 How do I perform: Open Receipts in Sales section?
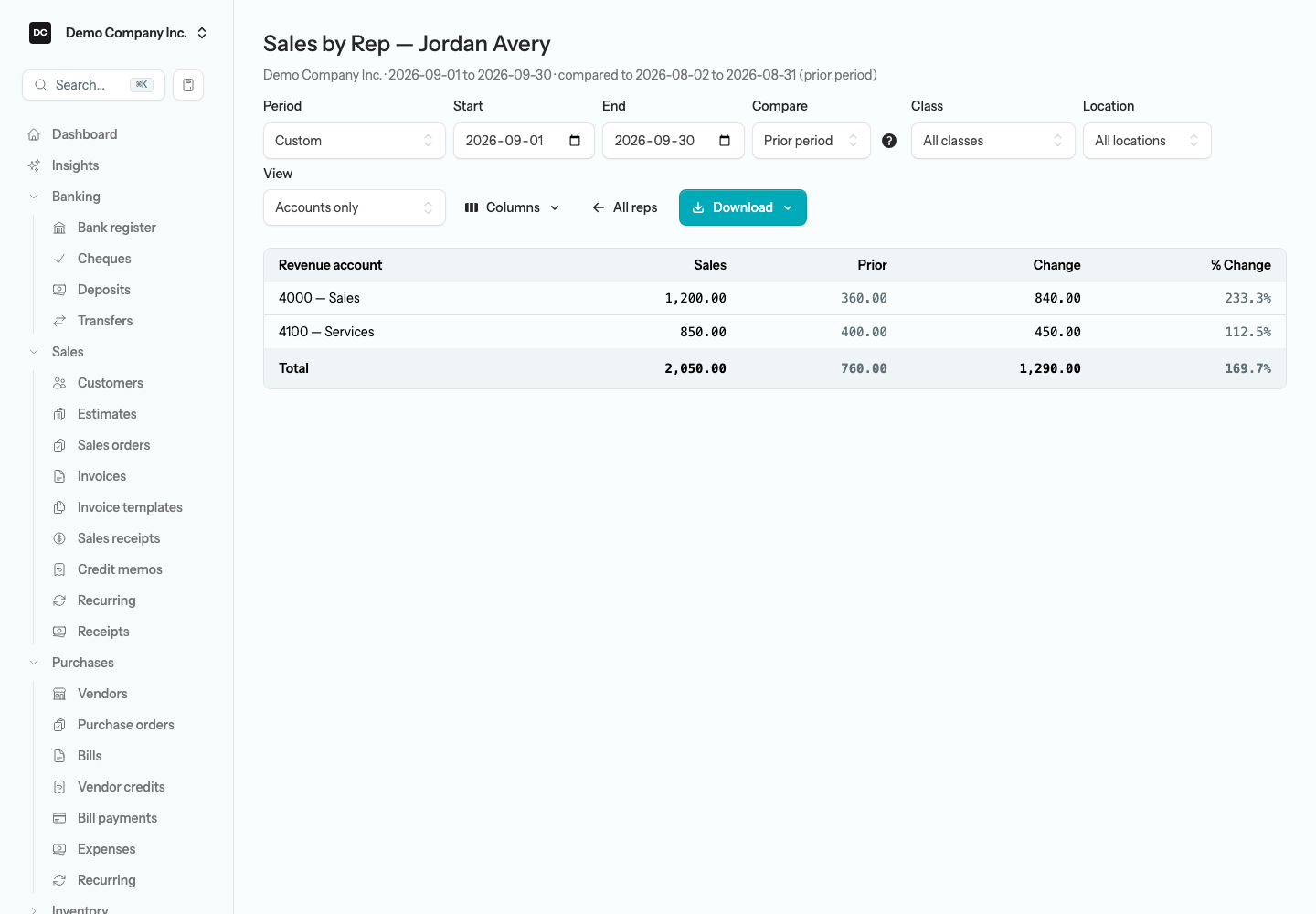(103, 632)
